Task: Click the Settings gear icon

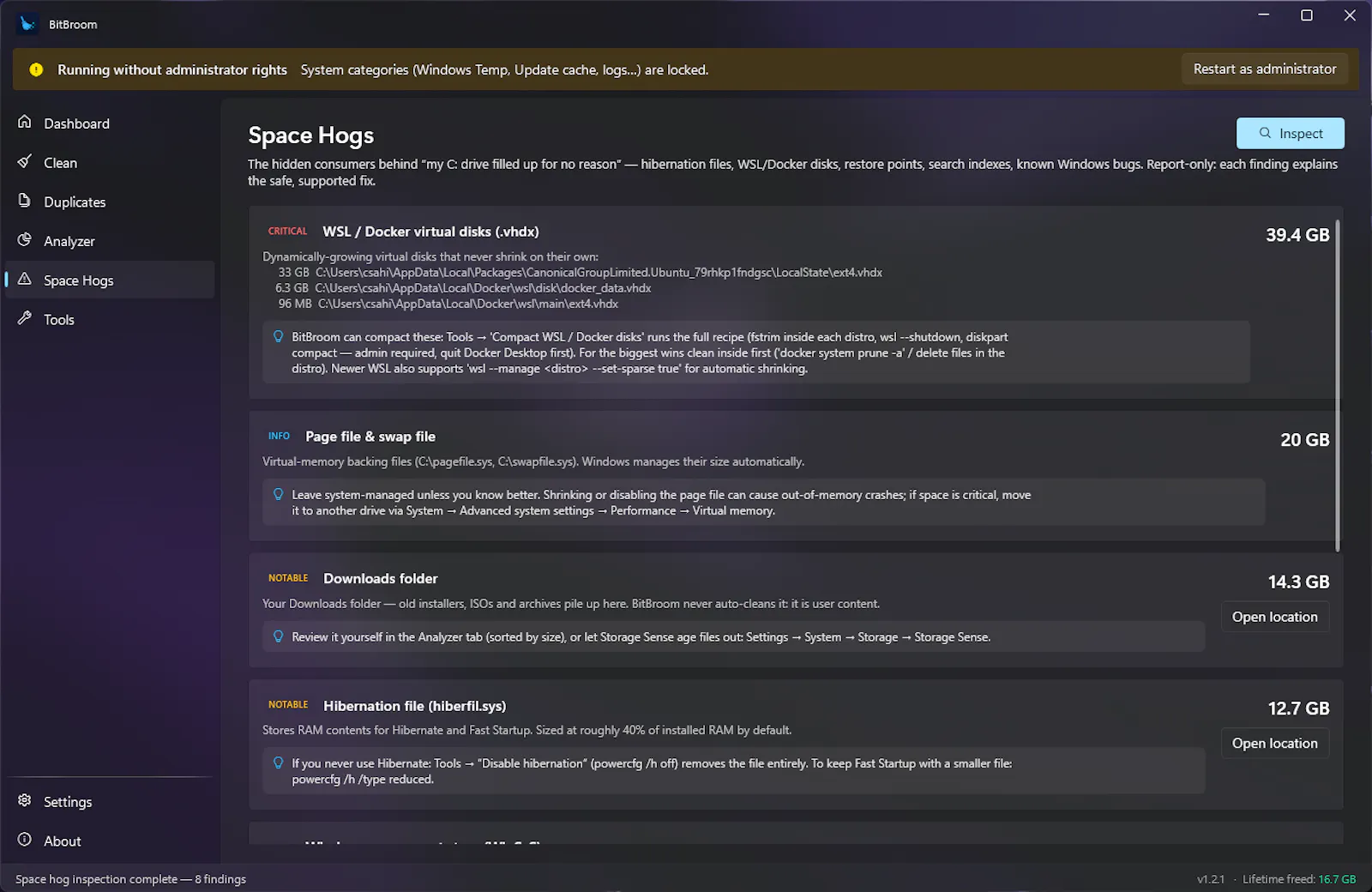Action: (x=25, y=800)
